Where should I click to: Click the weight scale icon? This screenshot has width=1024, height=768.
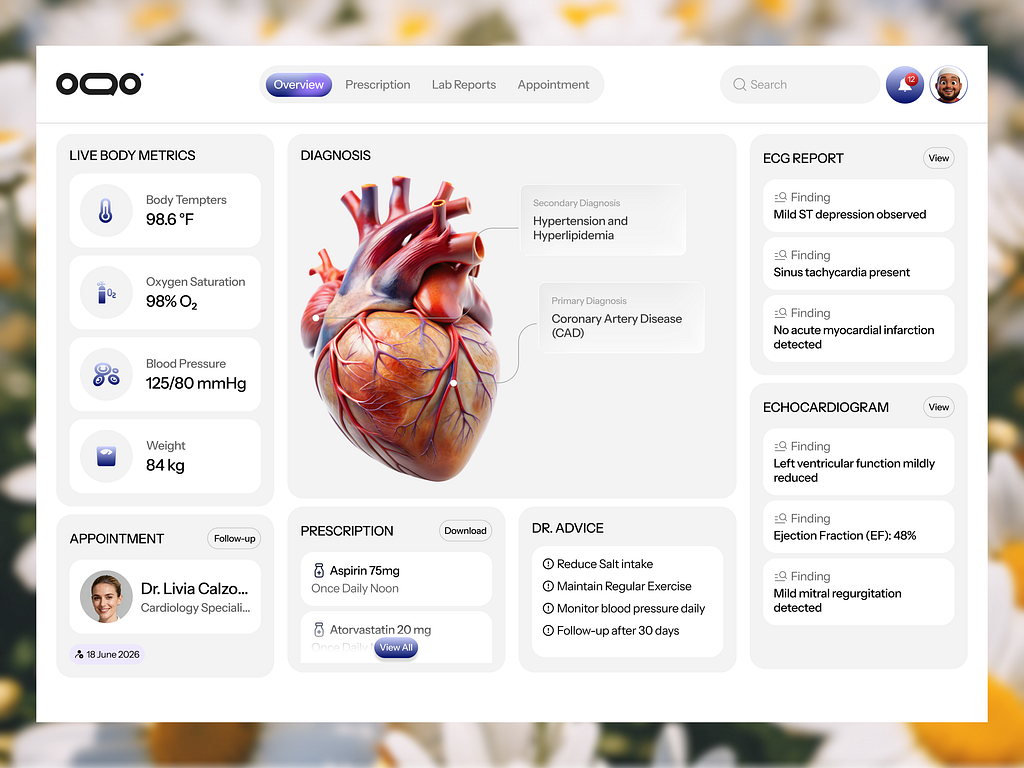106,456
